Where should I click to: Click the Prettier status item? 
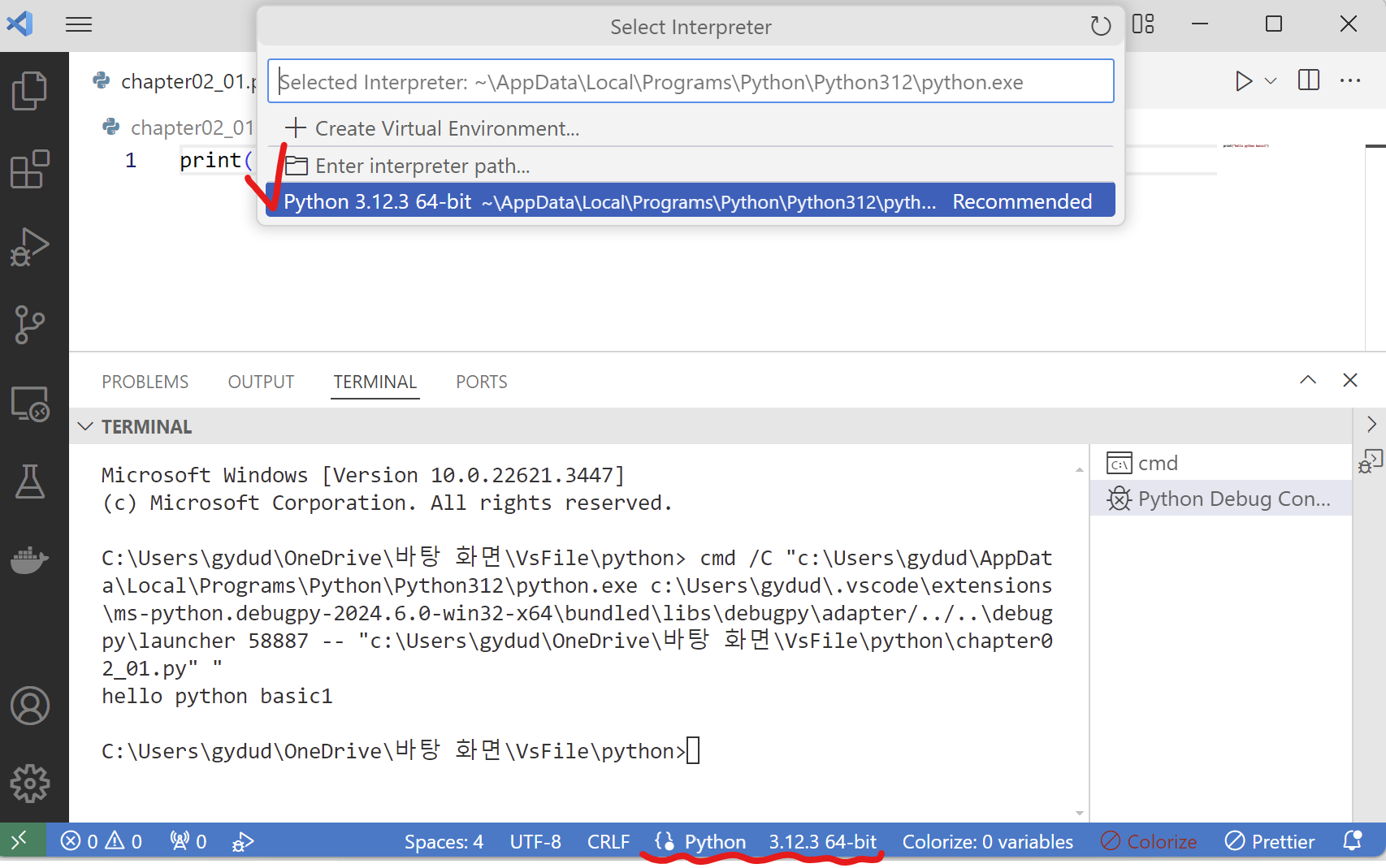[1270, 841]
